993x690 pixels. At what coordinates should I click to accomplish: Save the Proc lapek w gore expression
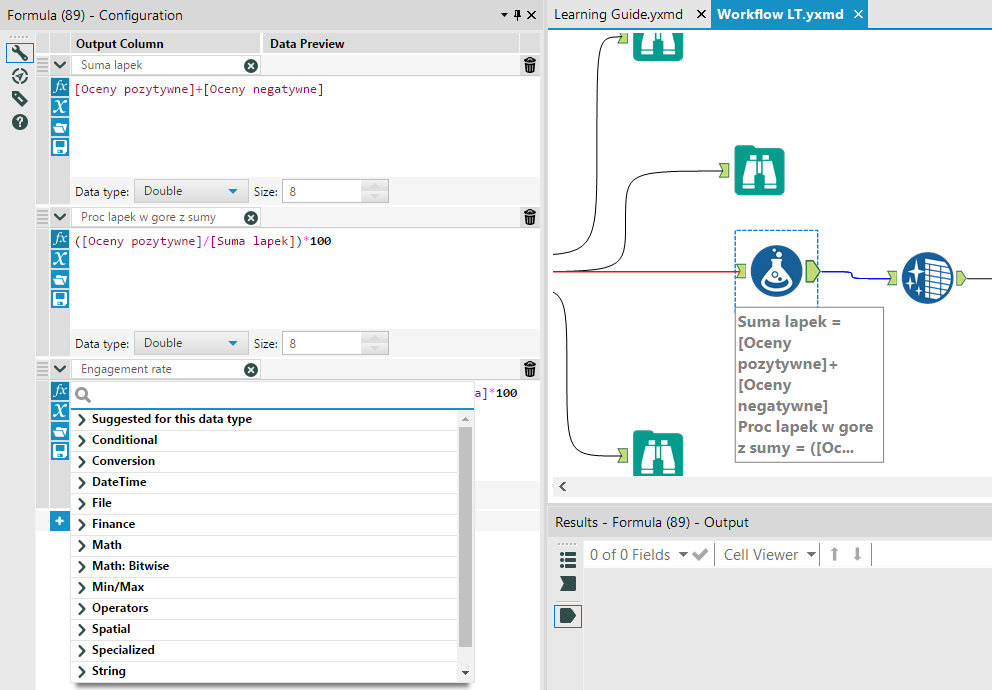[x=60, y=299]
